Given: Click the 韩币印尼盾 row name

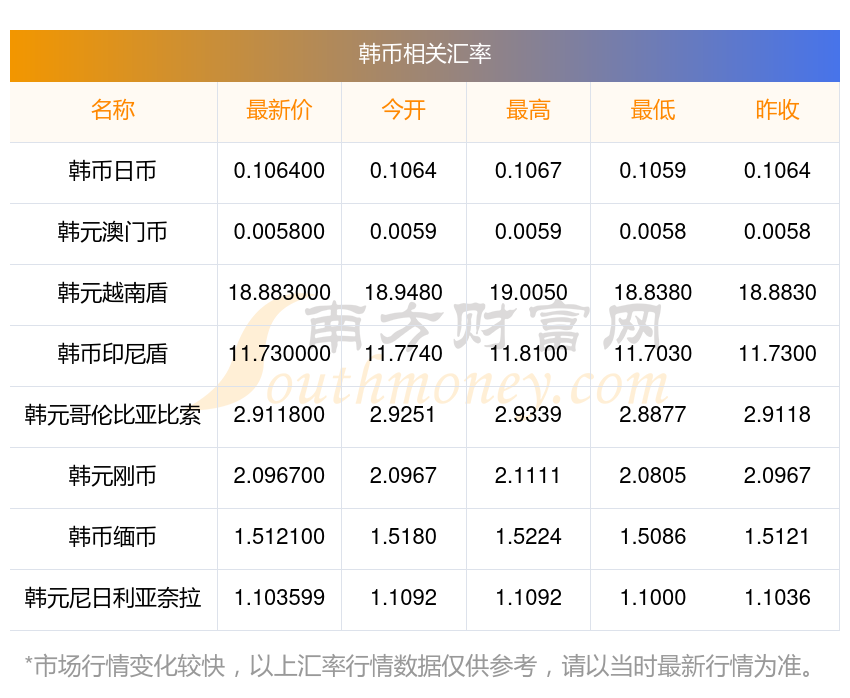Looking at the screenshot, I should [x=113, y=354].
